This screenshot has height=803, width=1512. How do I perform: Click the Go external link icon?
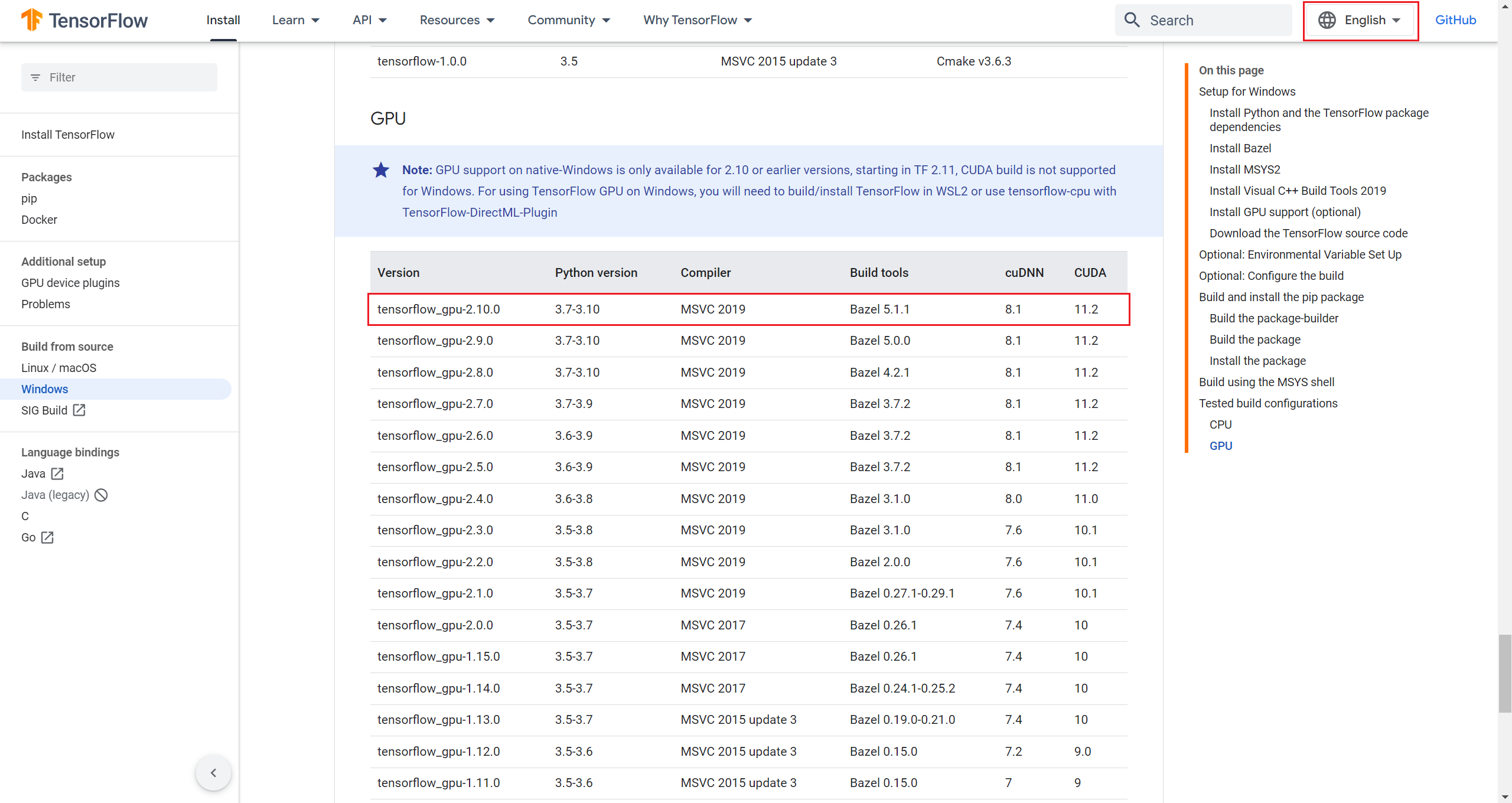coord(47,537)
